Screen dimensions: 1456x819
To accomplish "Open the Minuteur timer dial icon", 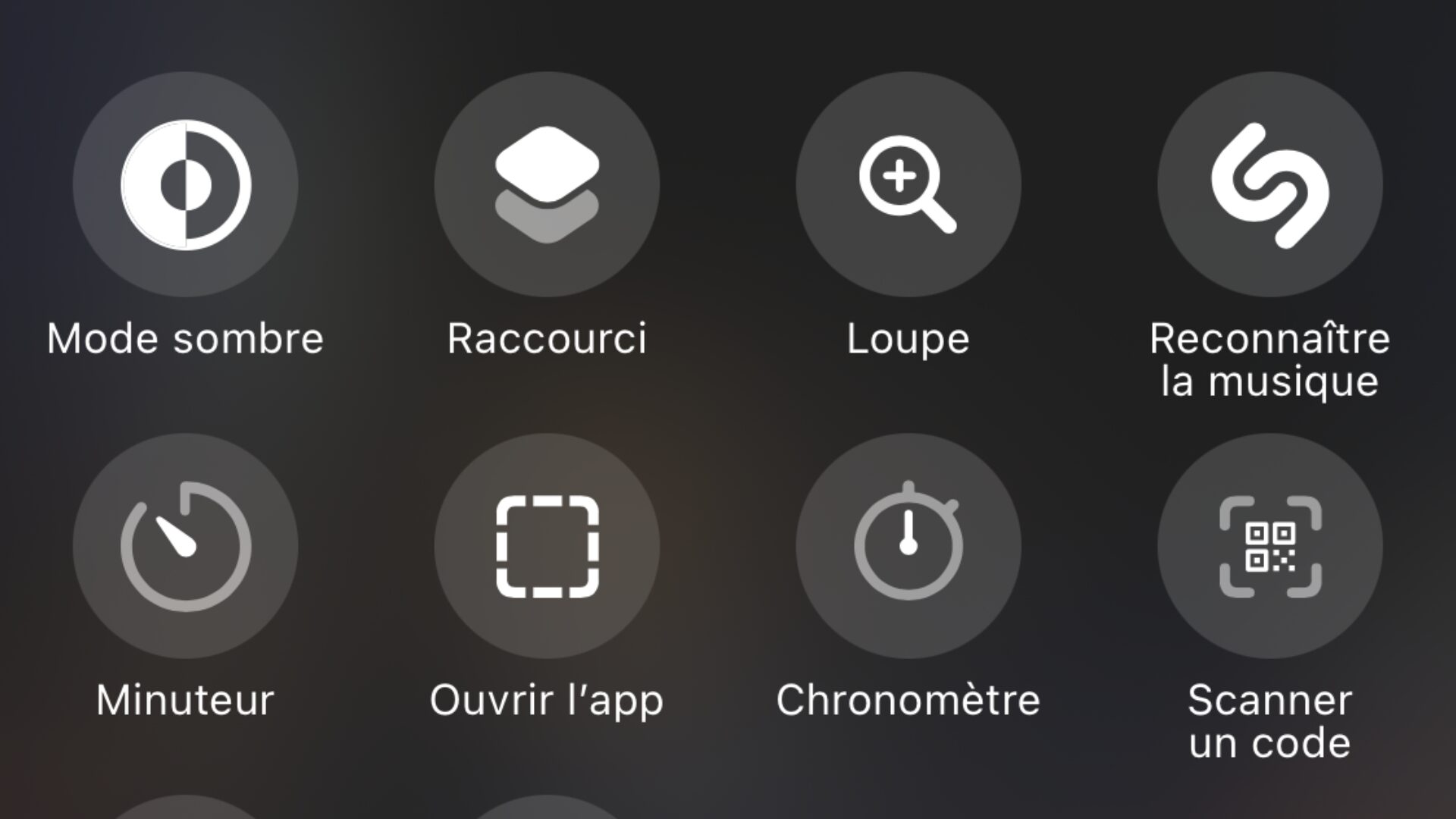I will (185, 546).
